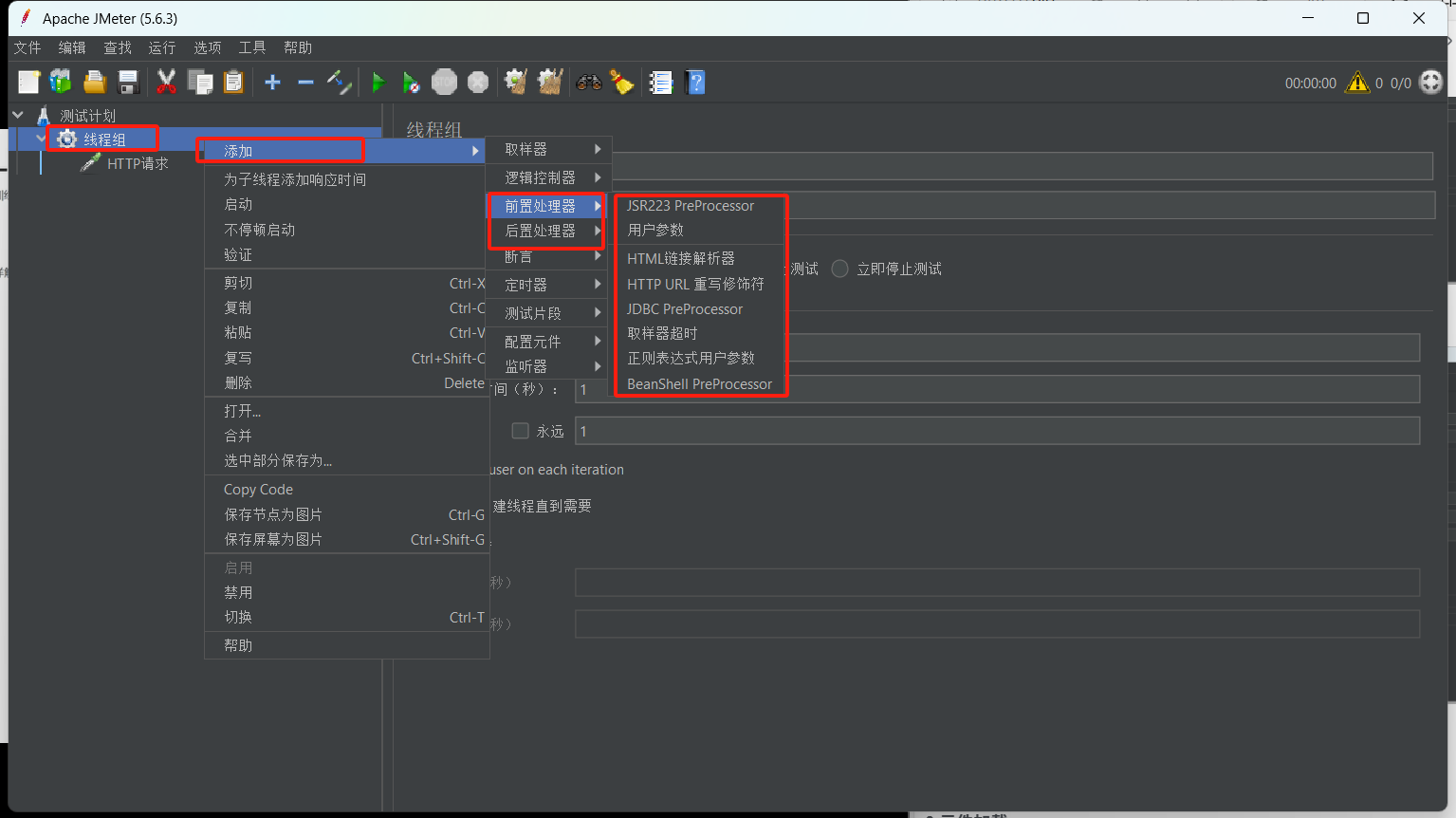Open the 选项 menu
Image resolution: width=1456 pixels, height=818 pixels.
coord(208,47)
